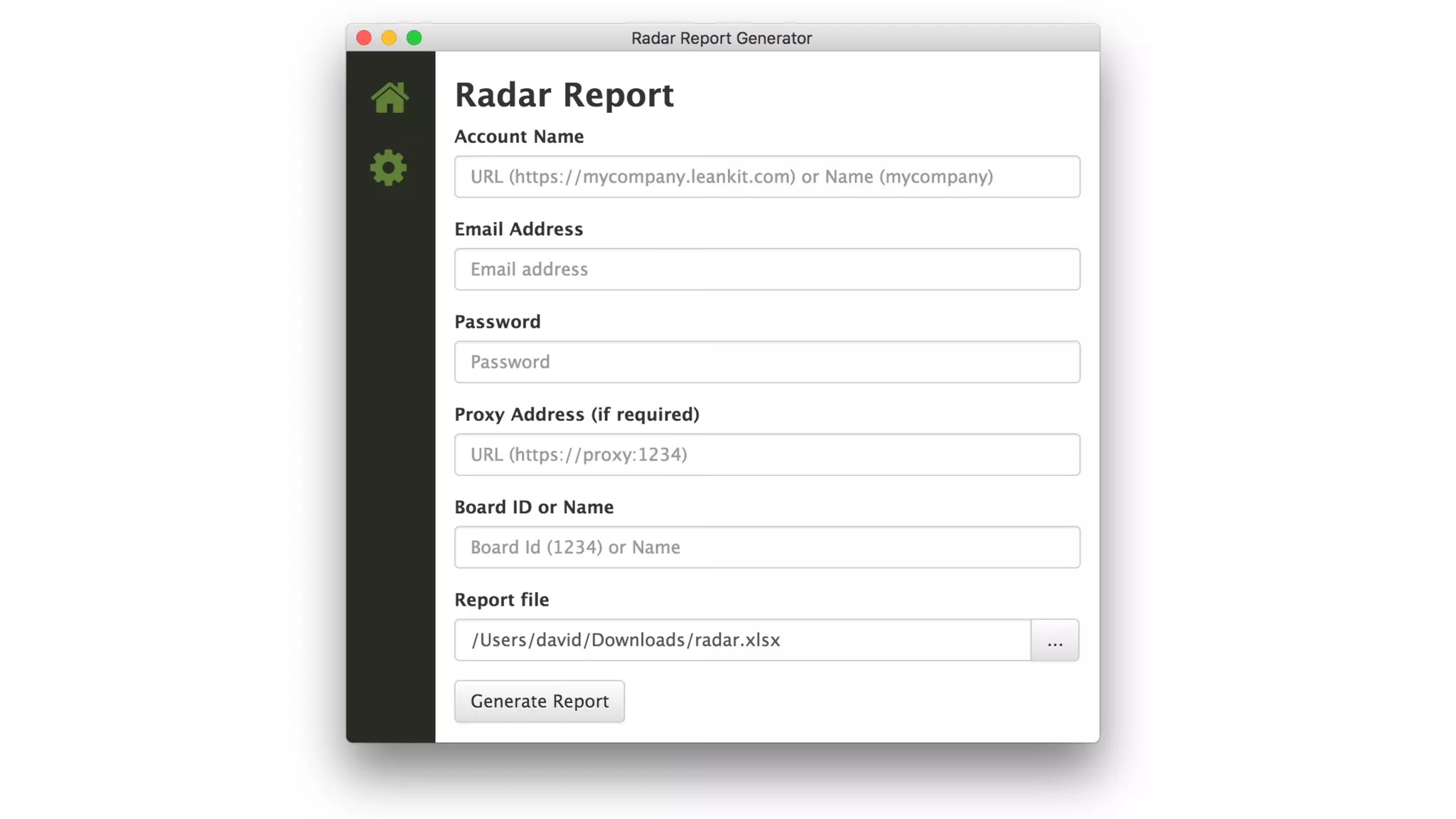Focus the Email Address field
The height and width of the screenshot is (819, 1456).
click(767, 269)
